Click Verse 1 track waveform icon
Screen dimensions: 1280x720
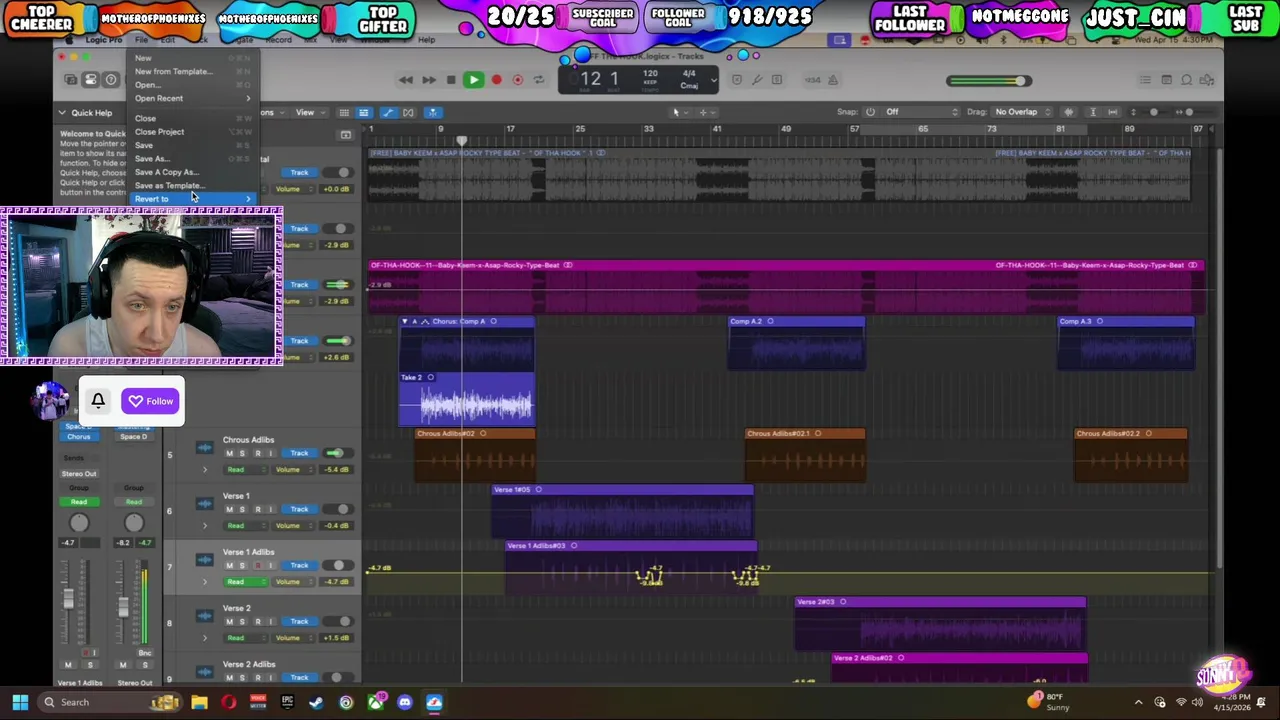(x=205, y=503)
